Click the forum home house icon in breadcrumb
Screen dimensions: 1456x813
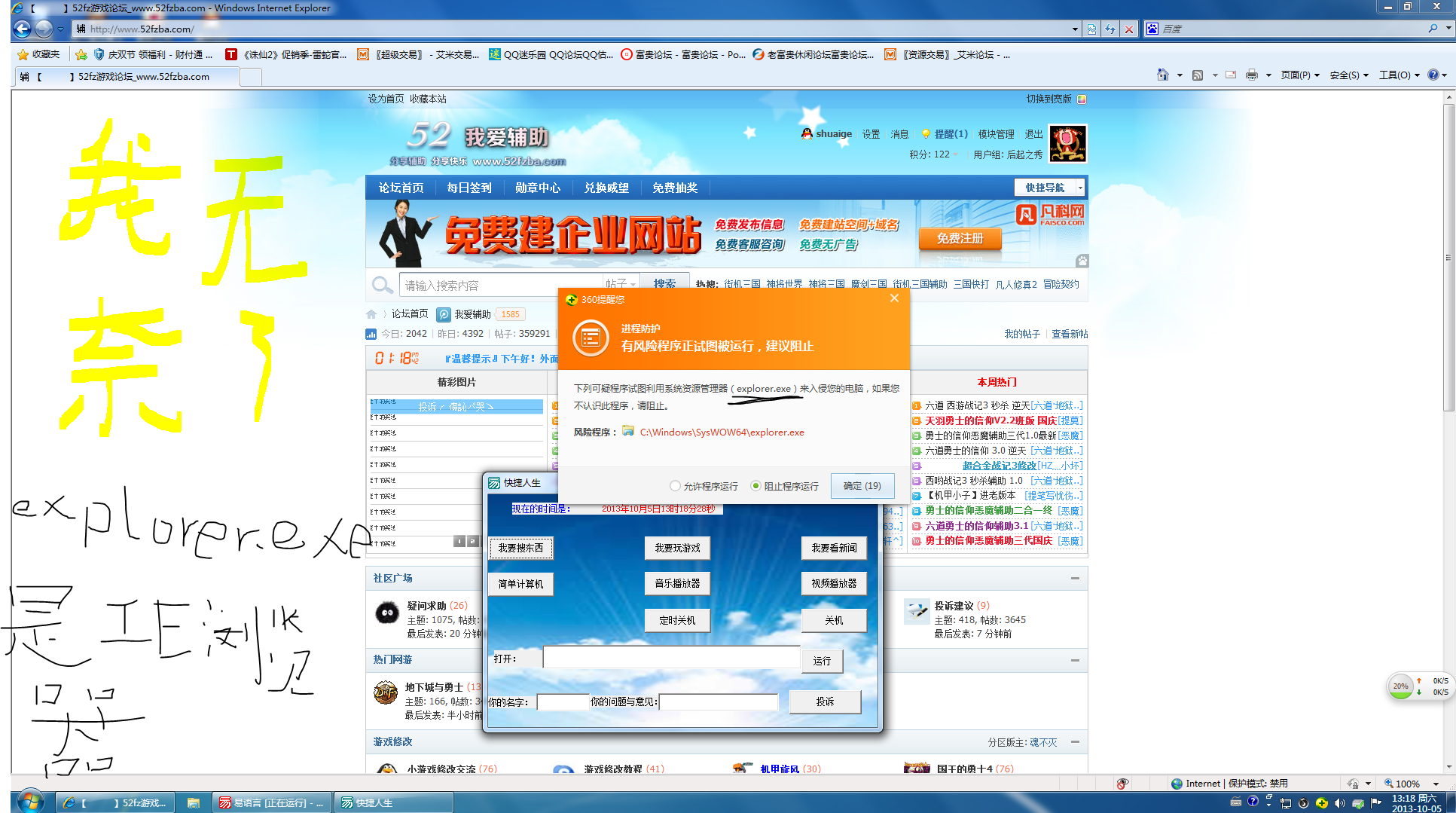click(x=371, y=314)
